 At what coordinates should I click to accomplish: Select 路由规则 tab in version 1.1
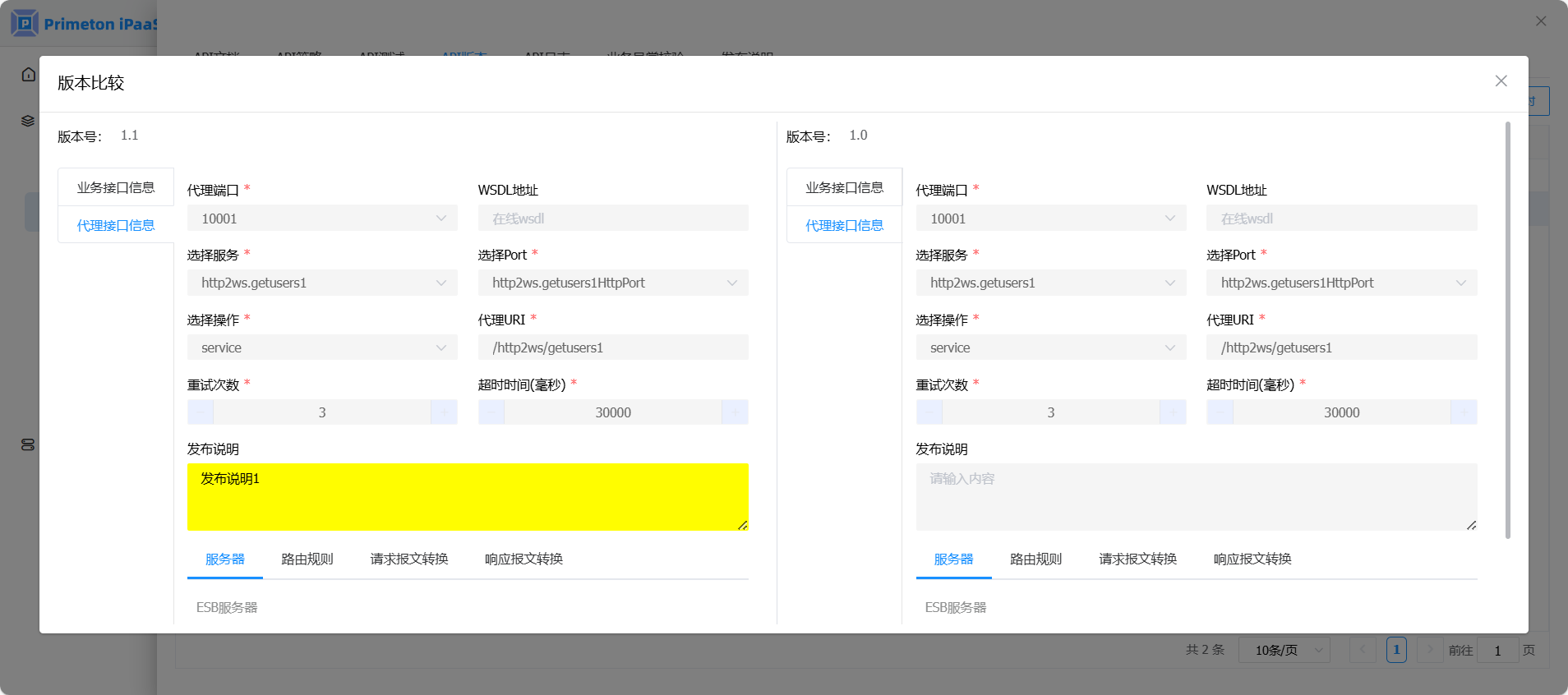pyautogui.click(x=307, y=559)
